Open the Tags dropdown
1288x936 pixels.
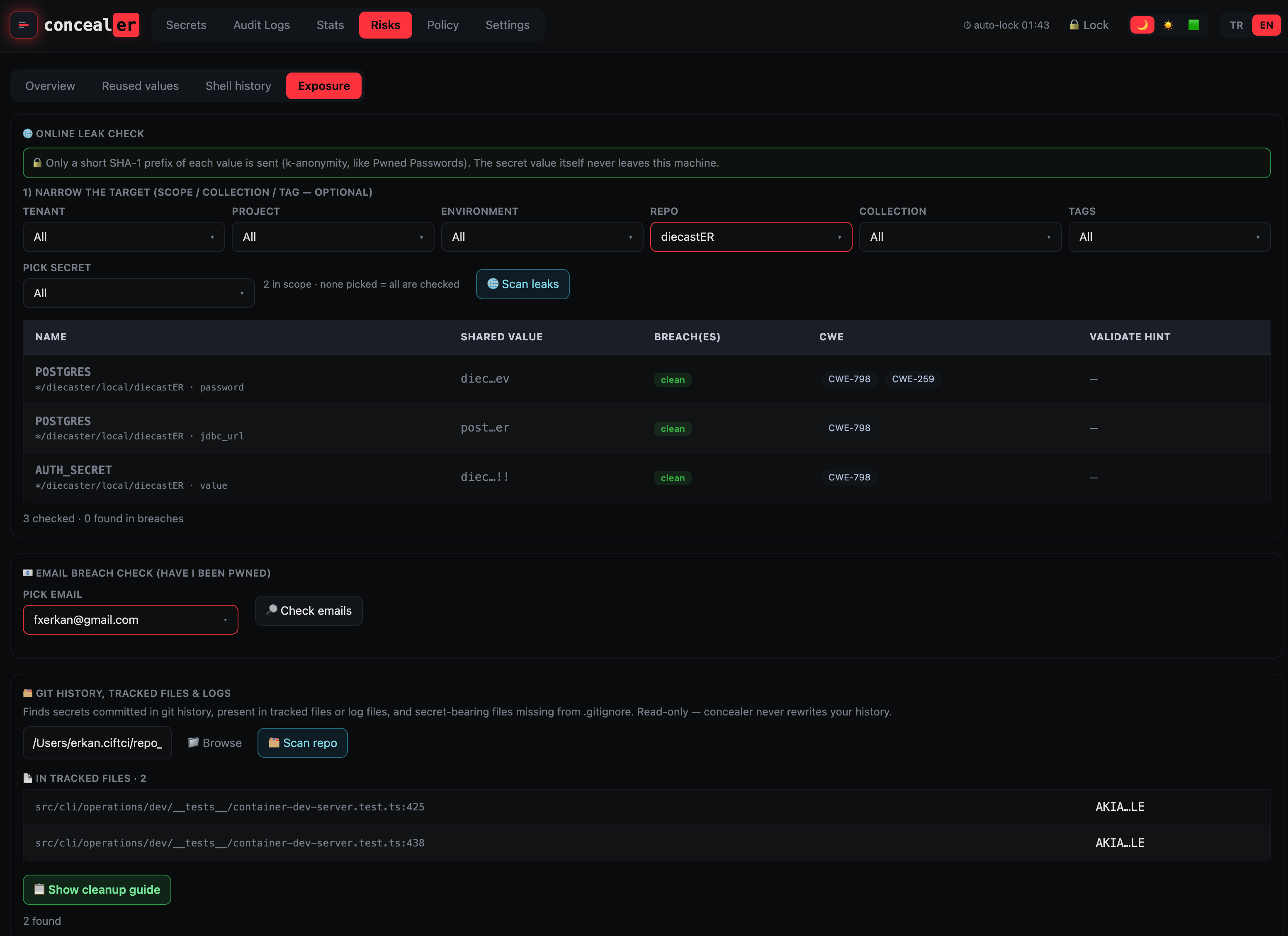(x=1169, y=237)
